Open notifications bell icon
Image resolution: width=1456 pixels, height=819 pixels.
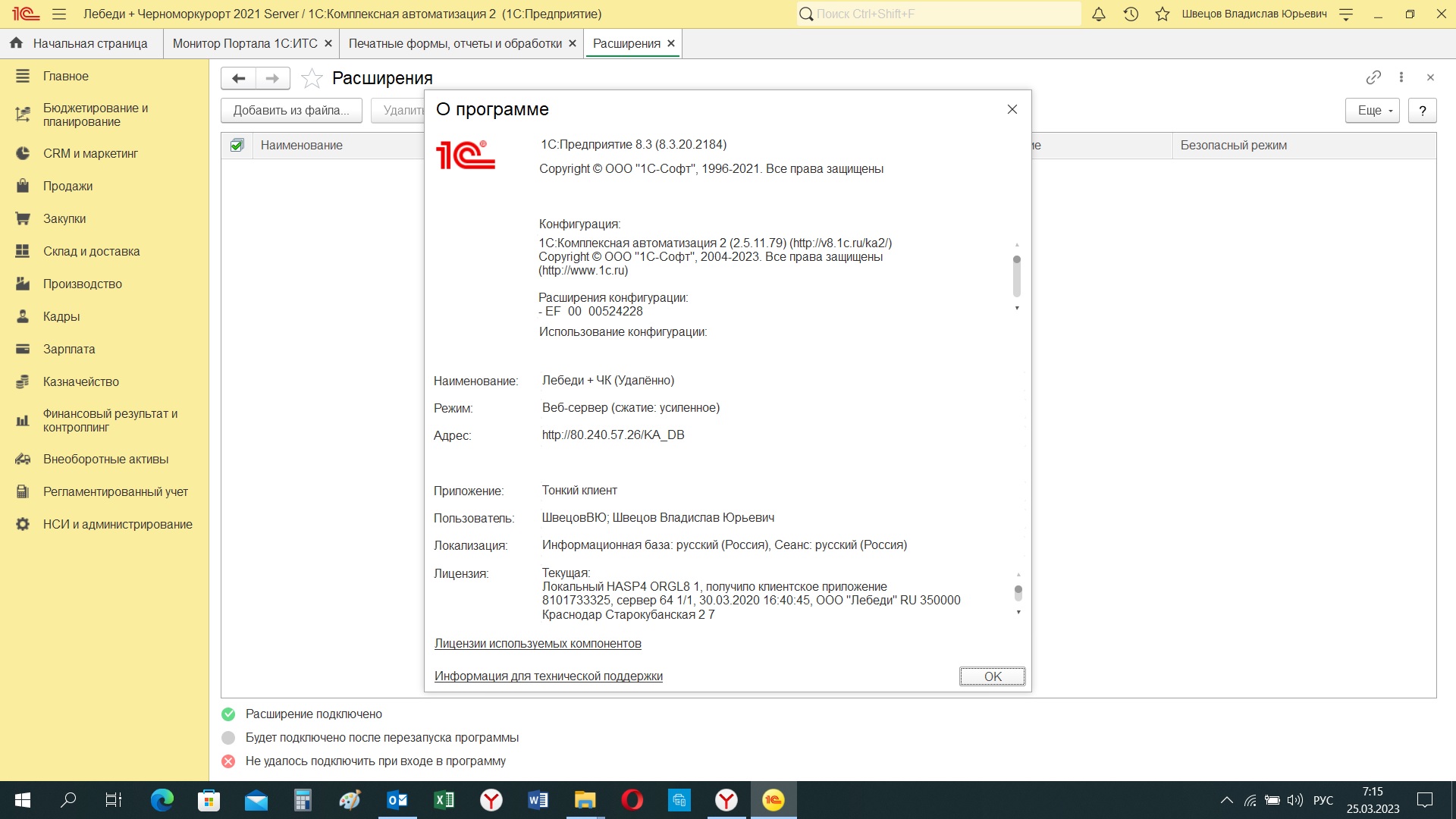(1098, 14)
